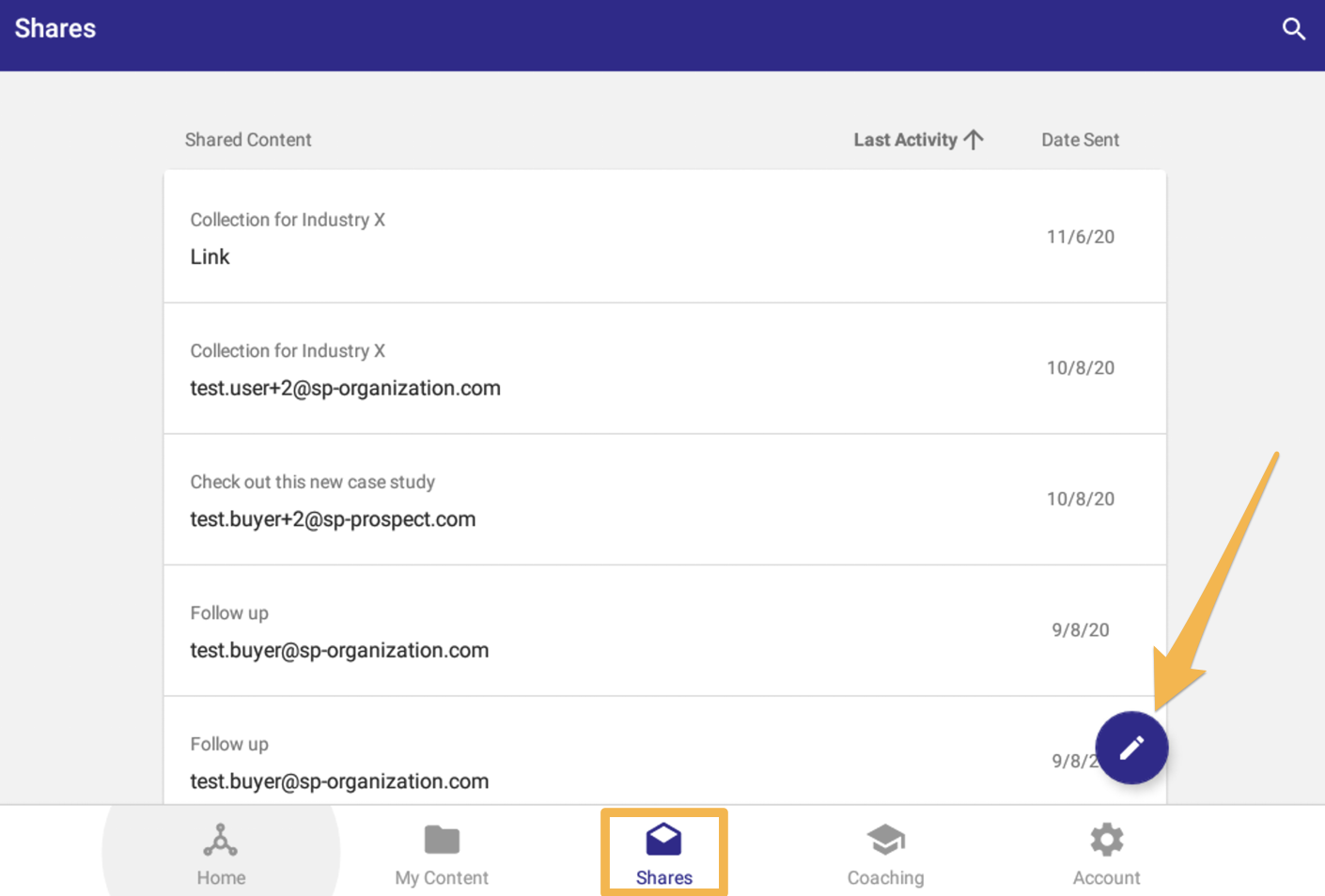Click the word Link in first row
The image size is (1325, 896).
[210, 256]
